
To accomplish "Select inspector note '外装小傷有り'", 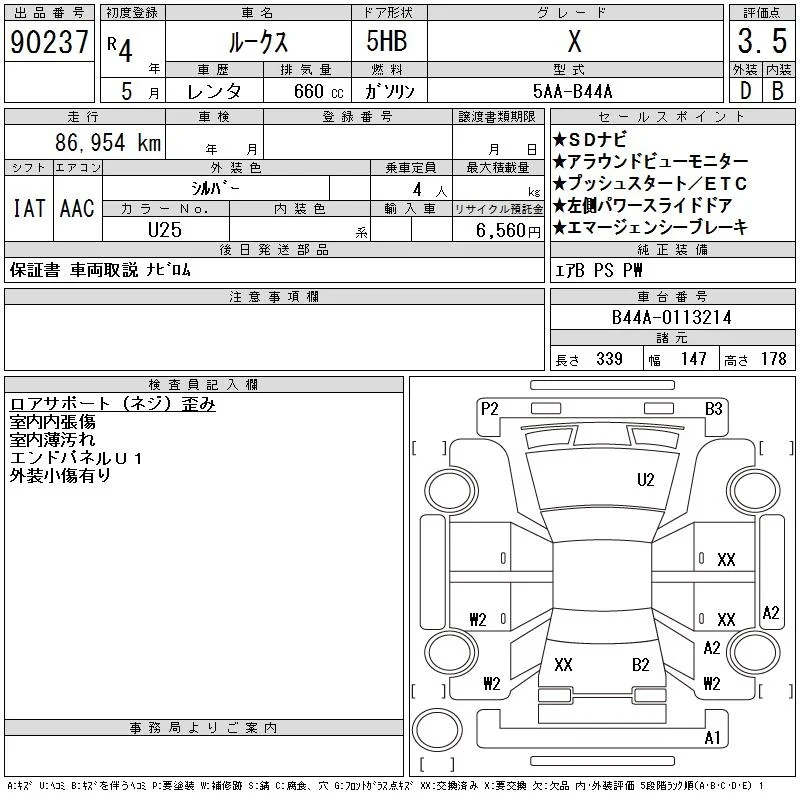I will (60, 476).
